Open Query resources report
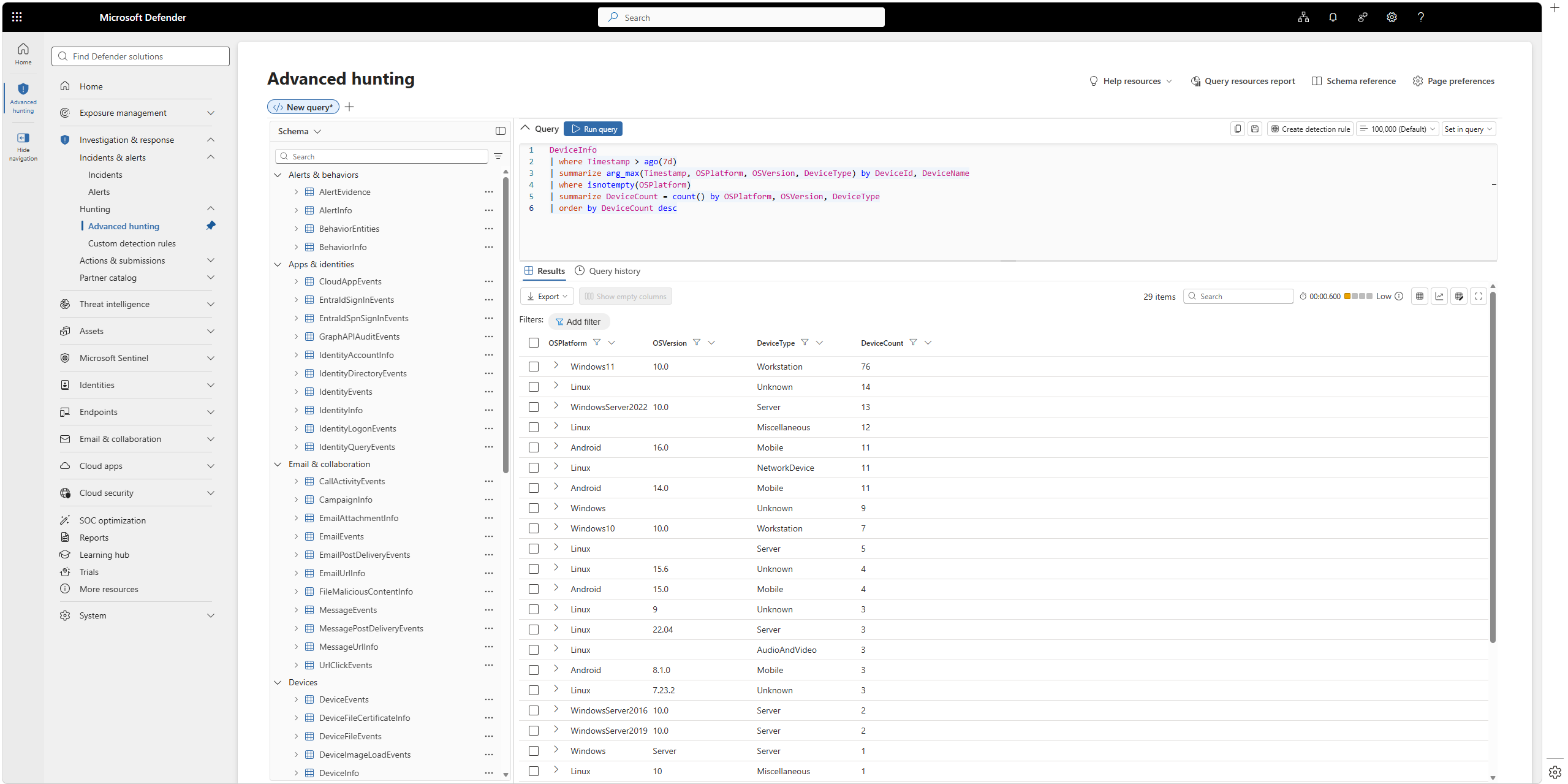 pos(1243,81)
